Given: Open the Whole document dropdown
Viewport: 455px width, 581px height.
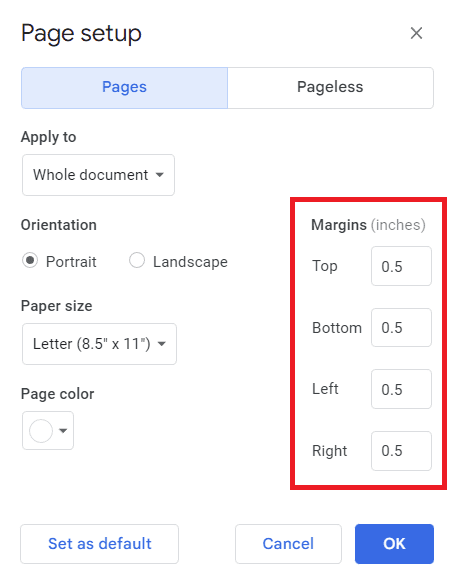Looking at the screenshot, I should tap(98, 175).
